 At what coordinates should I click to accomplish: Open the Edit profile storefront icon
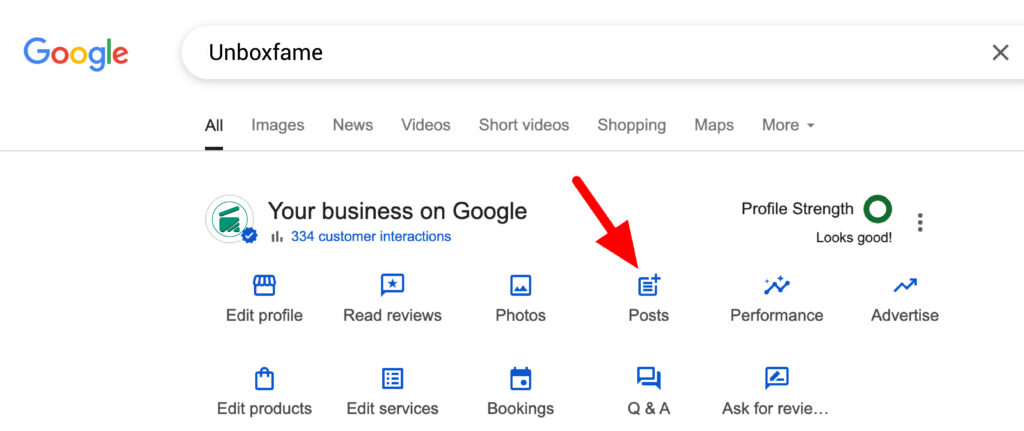coord(264,285)
